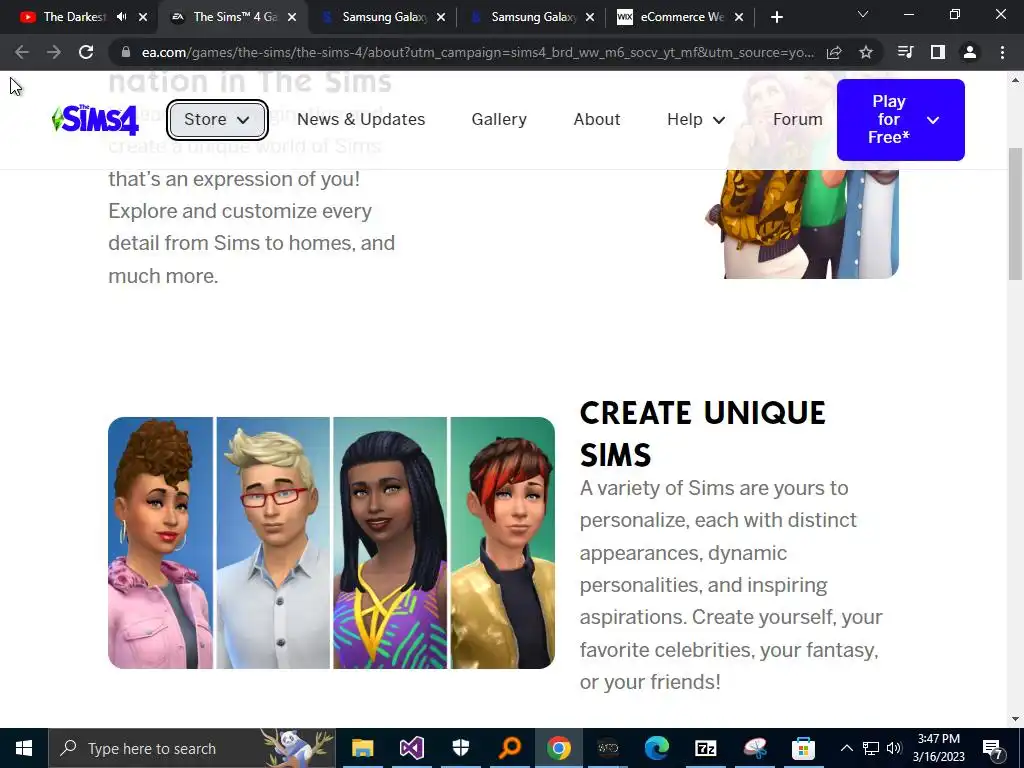
Task: Open the tab search dropdown arrow
Action: pos(863,14)
